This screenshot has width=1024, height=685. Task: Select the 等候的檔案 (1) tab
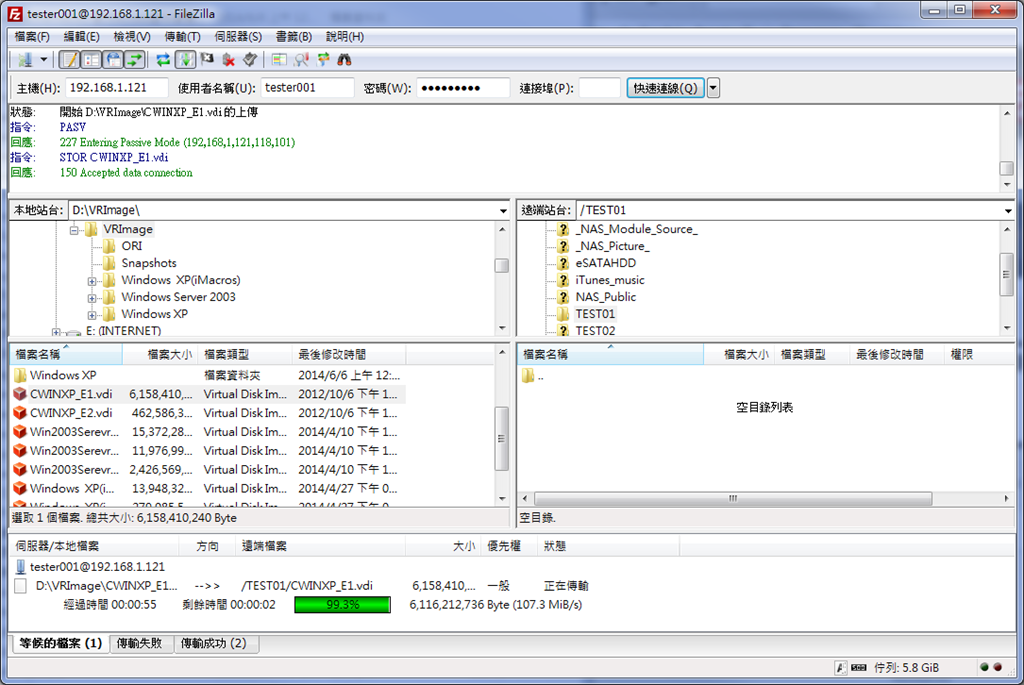click(61, 643)
